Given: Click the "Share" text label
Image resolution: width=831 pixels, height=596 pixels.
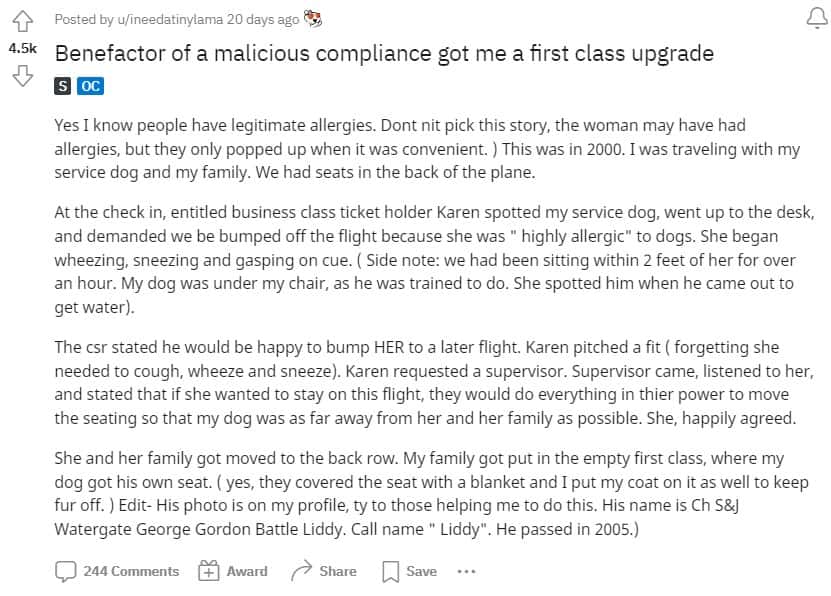Looking at the screenshot, I should (338, 571).
